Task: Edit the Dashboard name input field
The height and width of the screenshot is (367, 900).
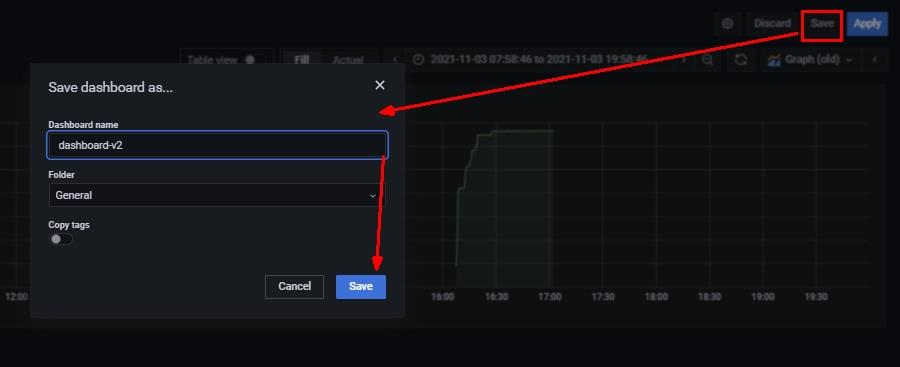Action: [x=218, y=145]
